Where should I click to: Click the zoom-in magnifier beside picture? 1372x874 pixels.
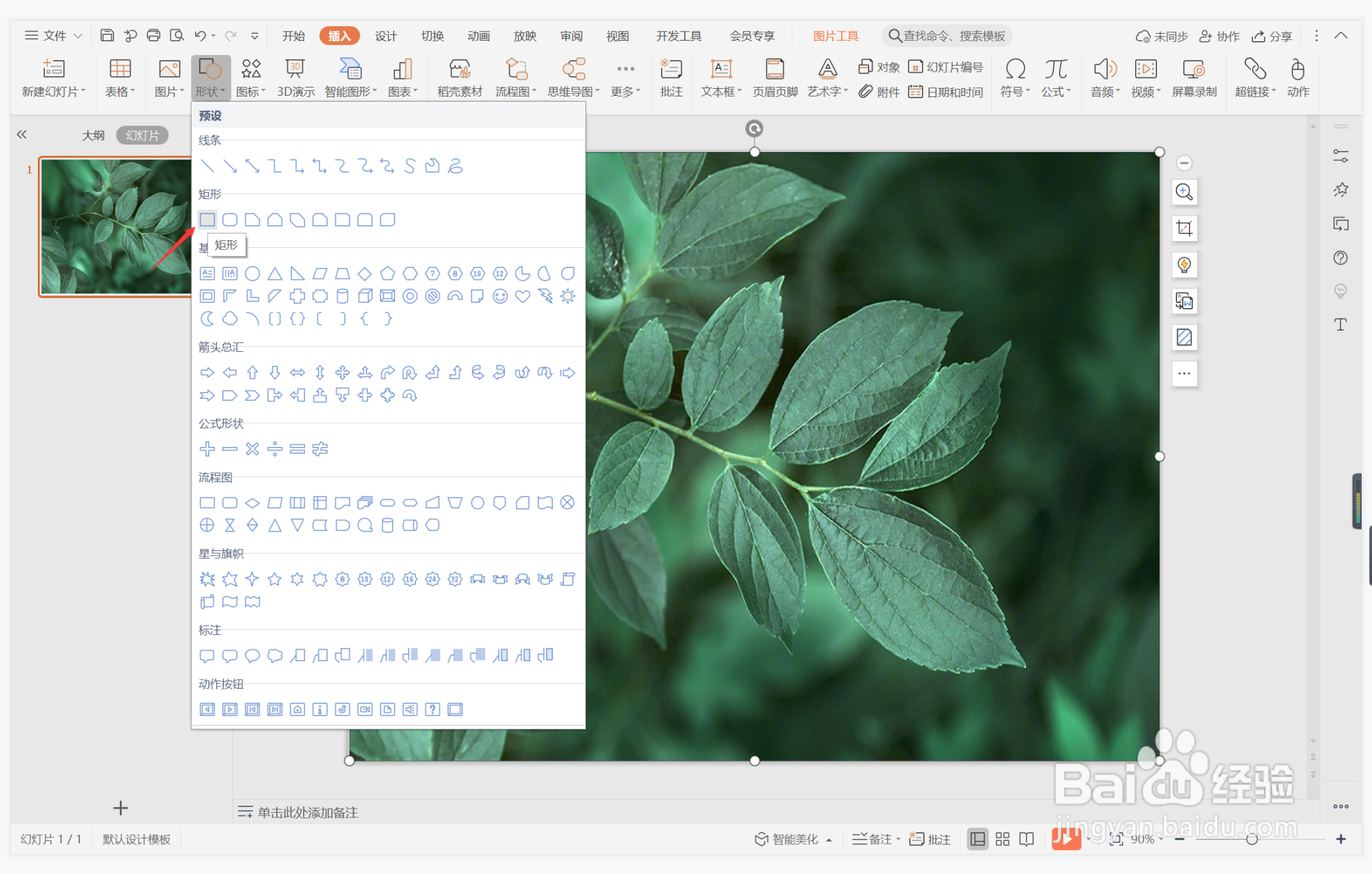pyautogui.click(x=1184, y=191)
